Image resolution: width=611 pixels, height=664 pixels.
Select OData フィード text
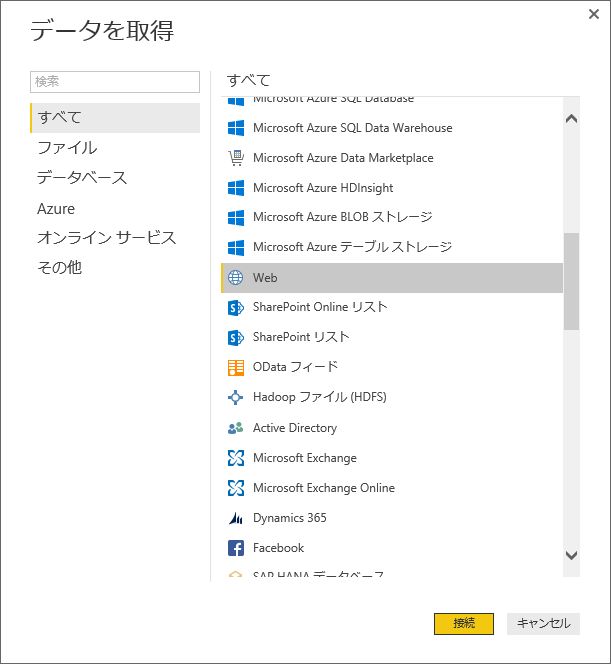pyautogui.click(x=295, y=367)
